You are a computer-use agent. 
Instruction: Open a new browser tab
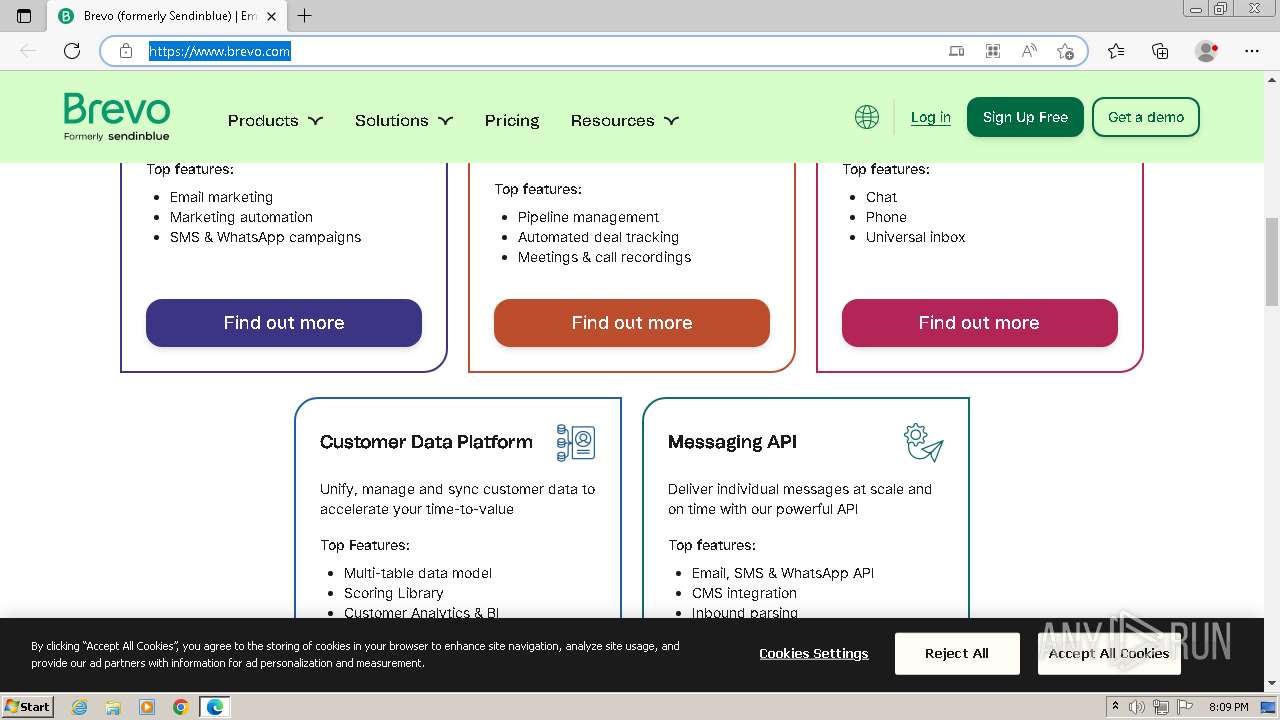pos(305,16)
